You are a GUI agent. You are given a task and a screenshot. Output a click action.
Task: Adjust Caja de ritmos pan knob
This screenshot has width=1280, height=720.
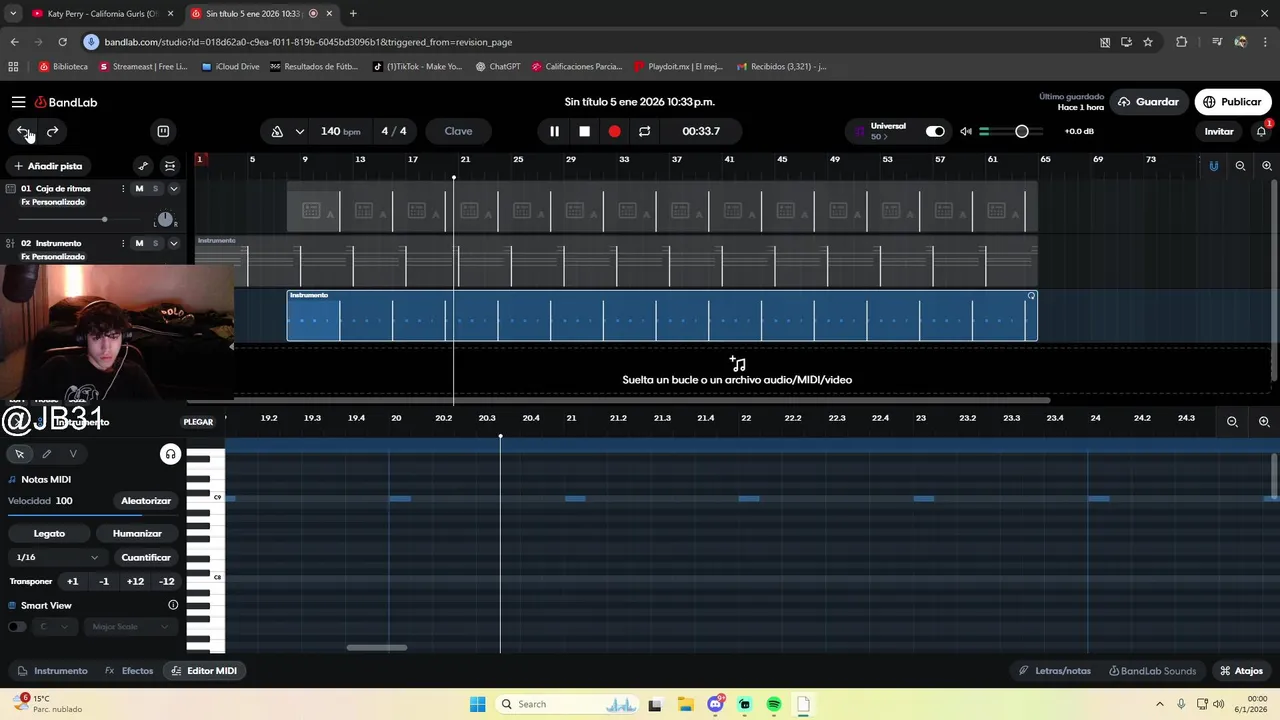click(165, 219)
